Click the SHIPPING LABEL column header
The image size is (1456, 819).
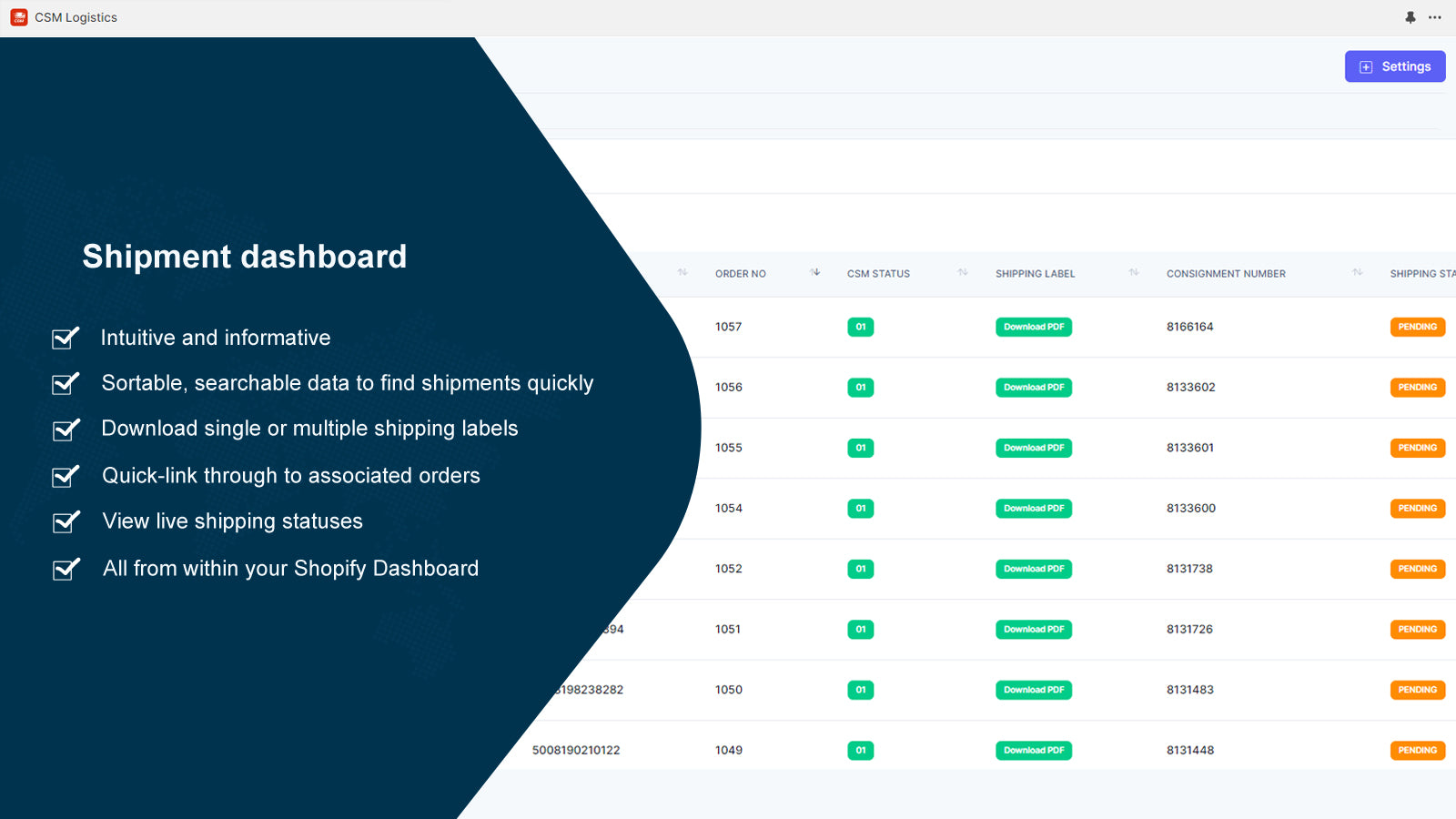pos(1036,274)
